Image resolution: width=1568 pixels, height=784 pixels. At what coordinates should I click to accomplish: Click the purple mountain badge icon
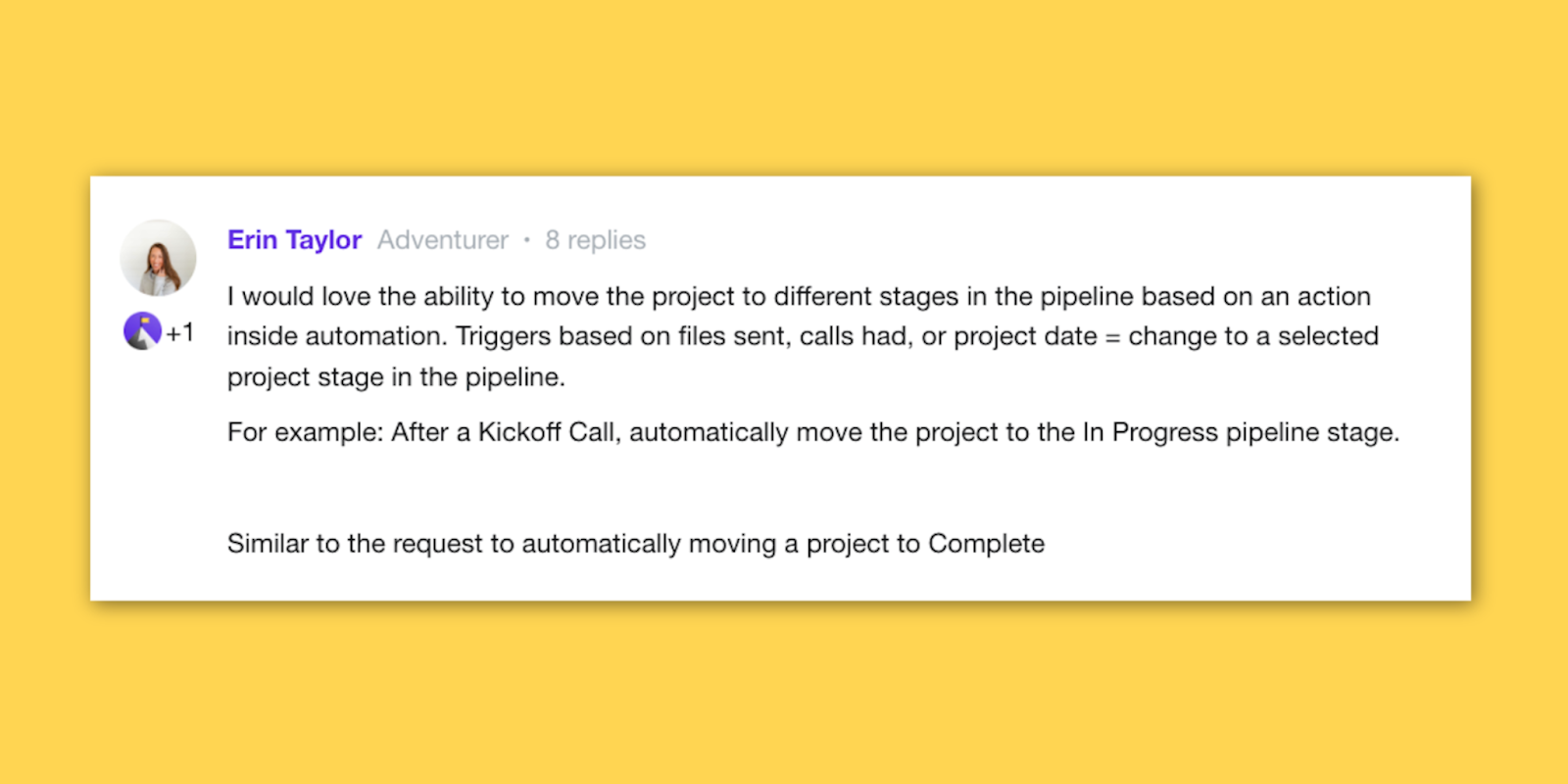142,331
